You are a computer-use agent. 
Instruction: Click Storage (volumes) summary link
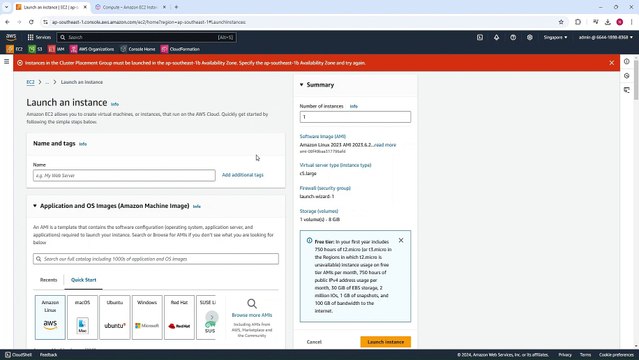click(x=319, y=211)
